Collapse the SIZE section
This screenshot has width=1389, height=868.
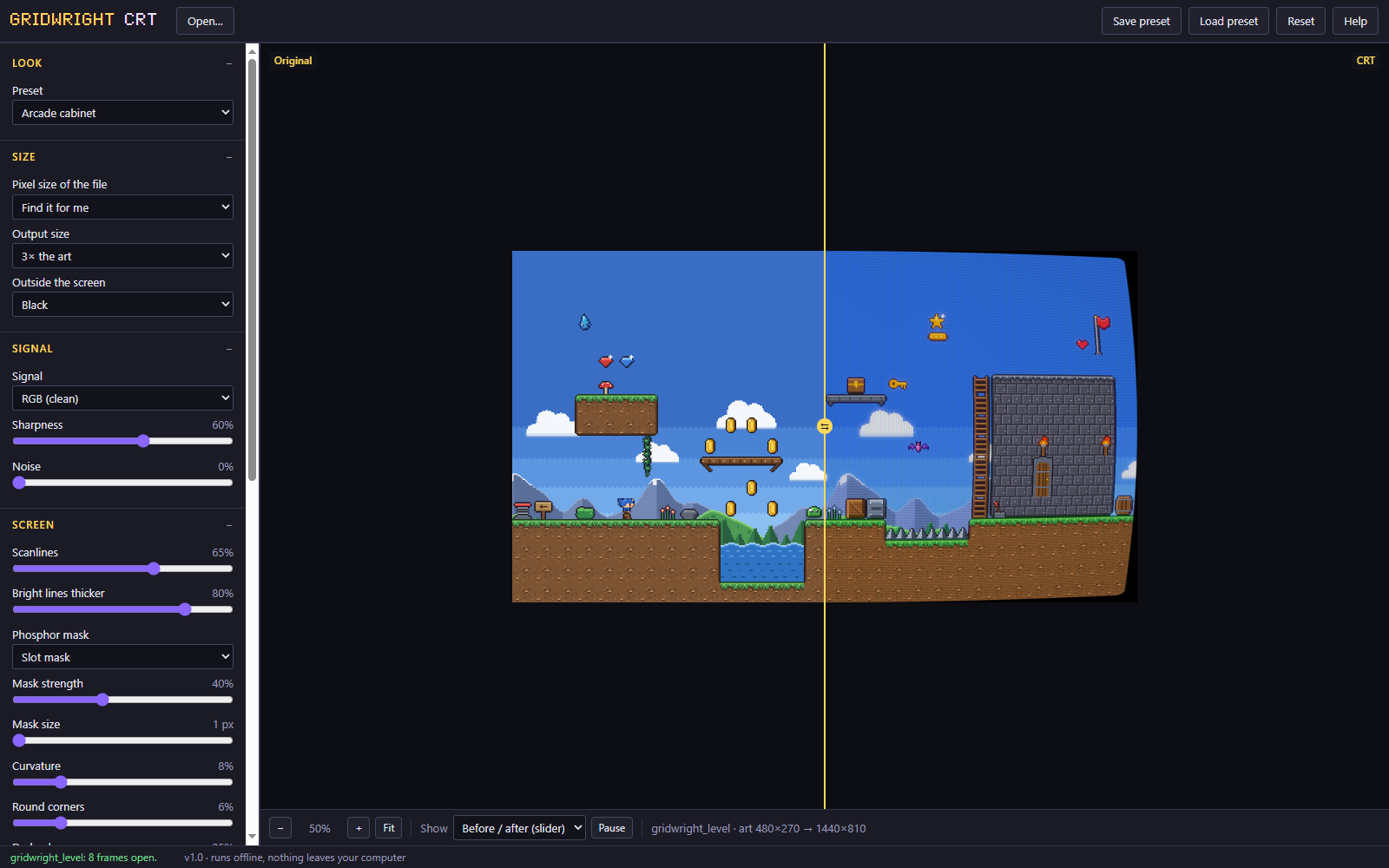[x=229, y=157]
